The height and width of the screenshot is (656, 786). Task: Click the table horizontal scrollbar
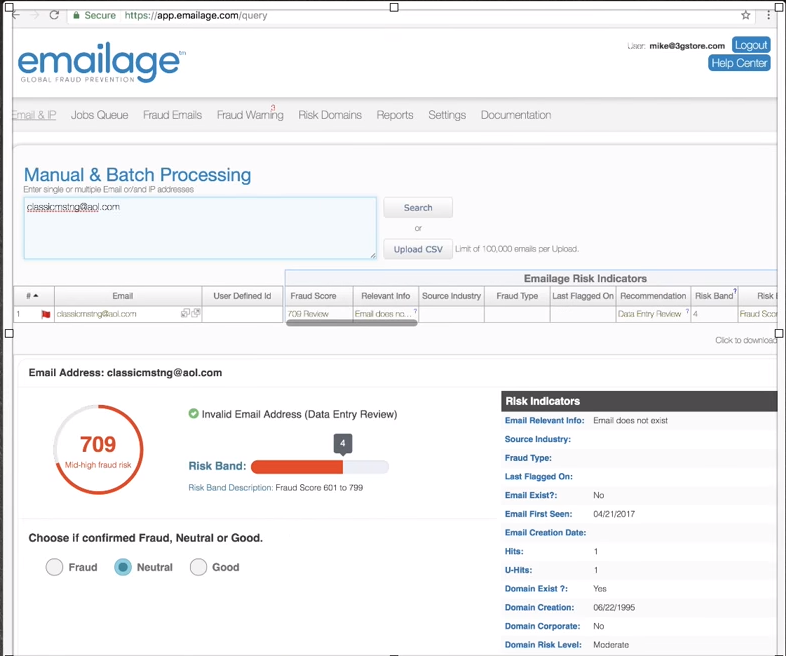[x=351, y=323]
